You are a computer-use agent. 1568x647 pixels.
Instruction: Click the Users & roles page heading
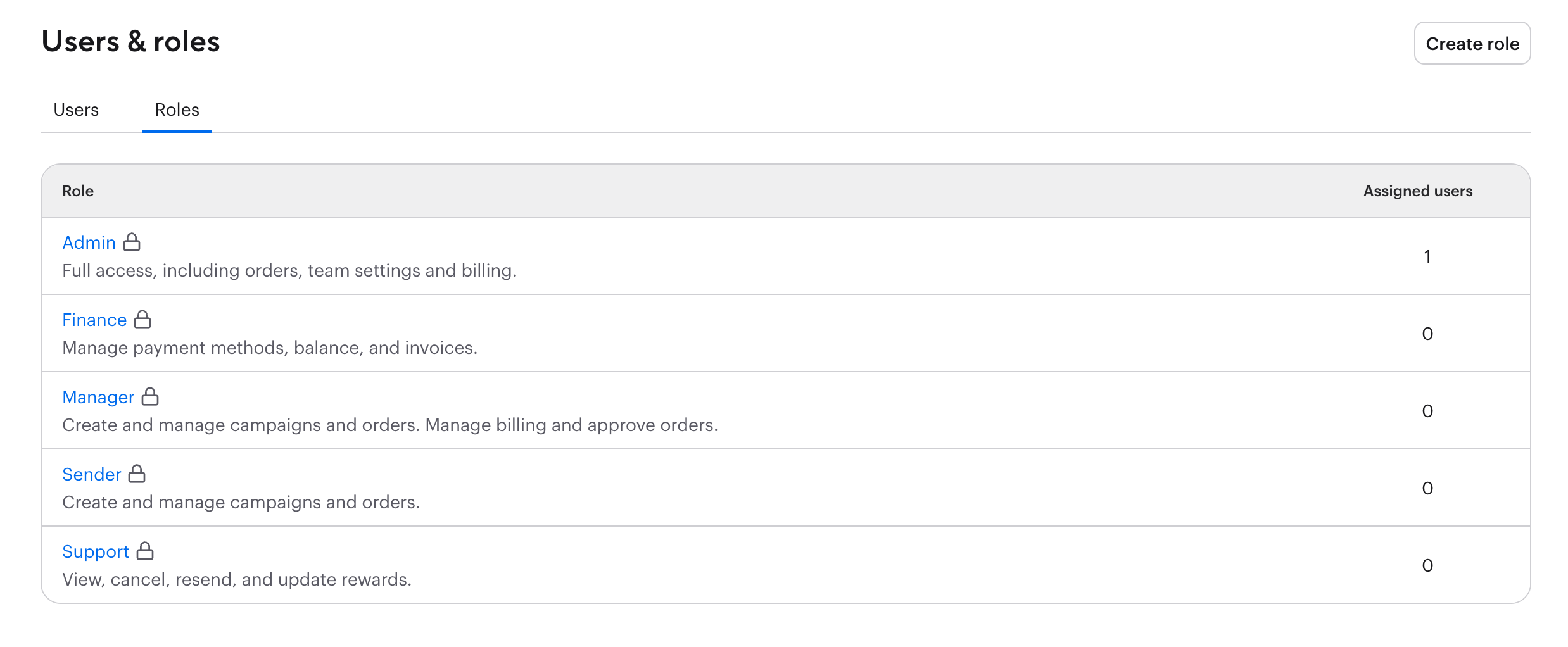tap(130, 42)
